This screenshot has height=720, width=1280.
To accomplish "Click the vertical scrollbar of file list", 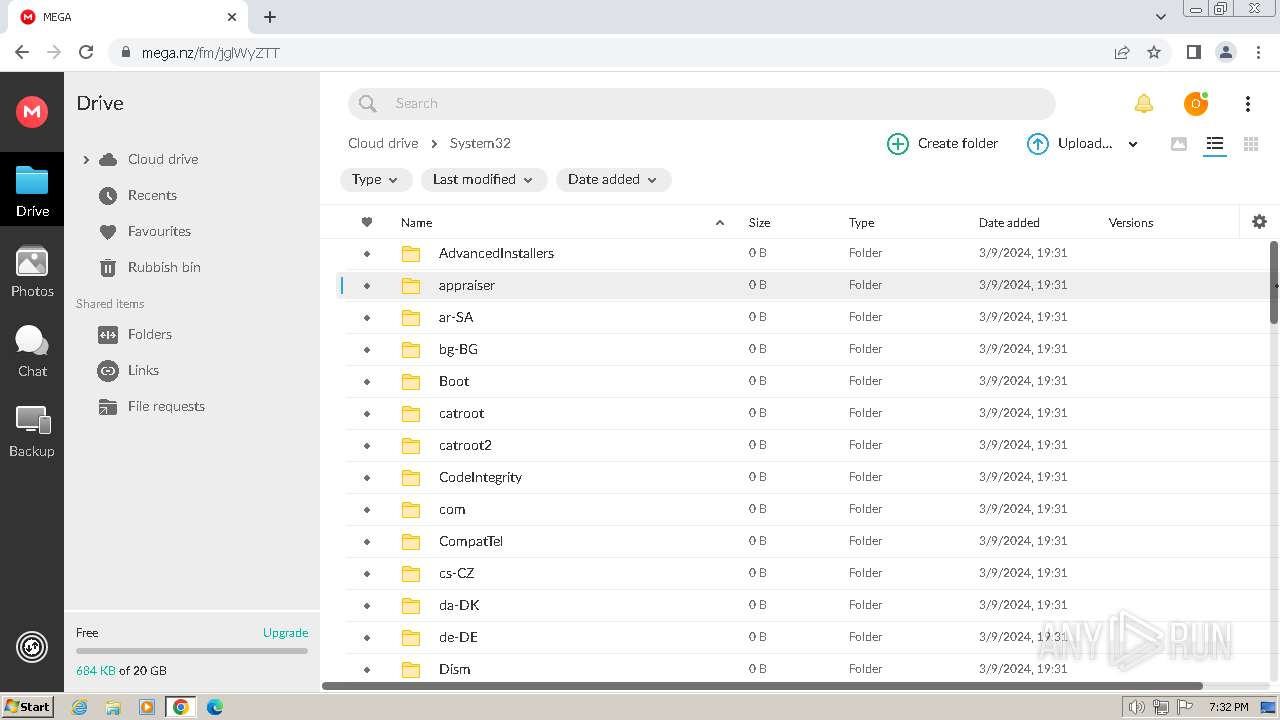I will (1273, 282).
